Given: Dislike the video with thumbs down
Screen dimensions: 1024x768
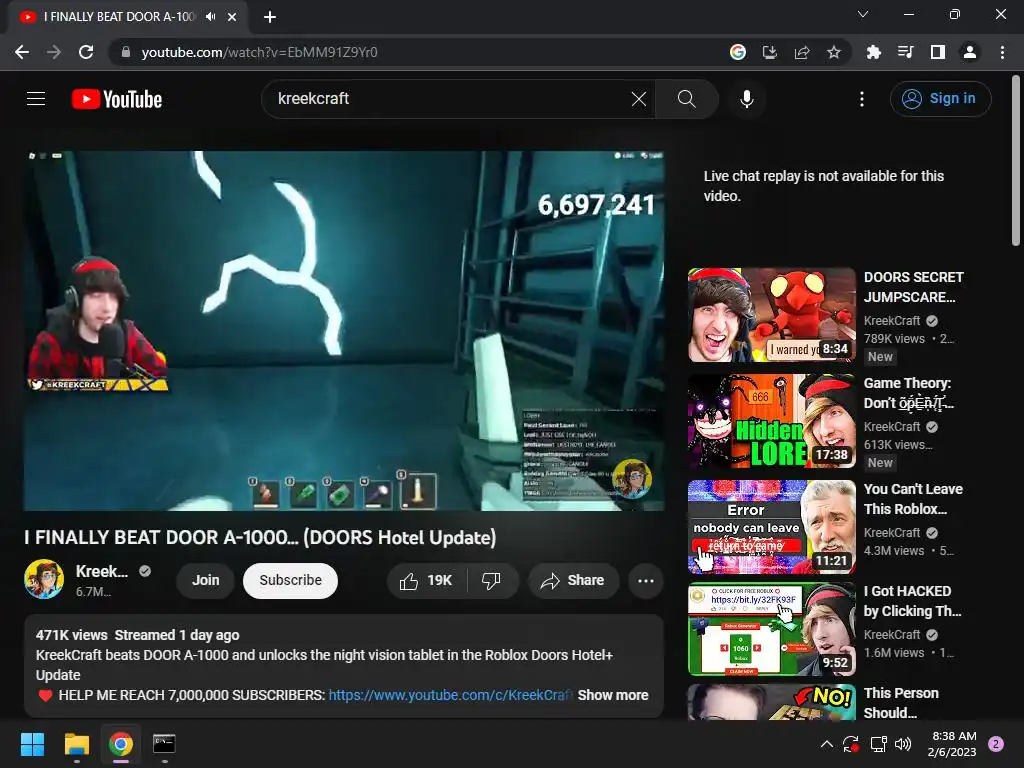Looking at the screenshot, I should (492, 581).
